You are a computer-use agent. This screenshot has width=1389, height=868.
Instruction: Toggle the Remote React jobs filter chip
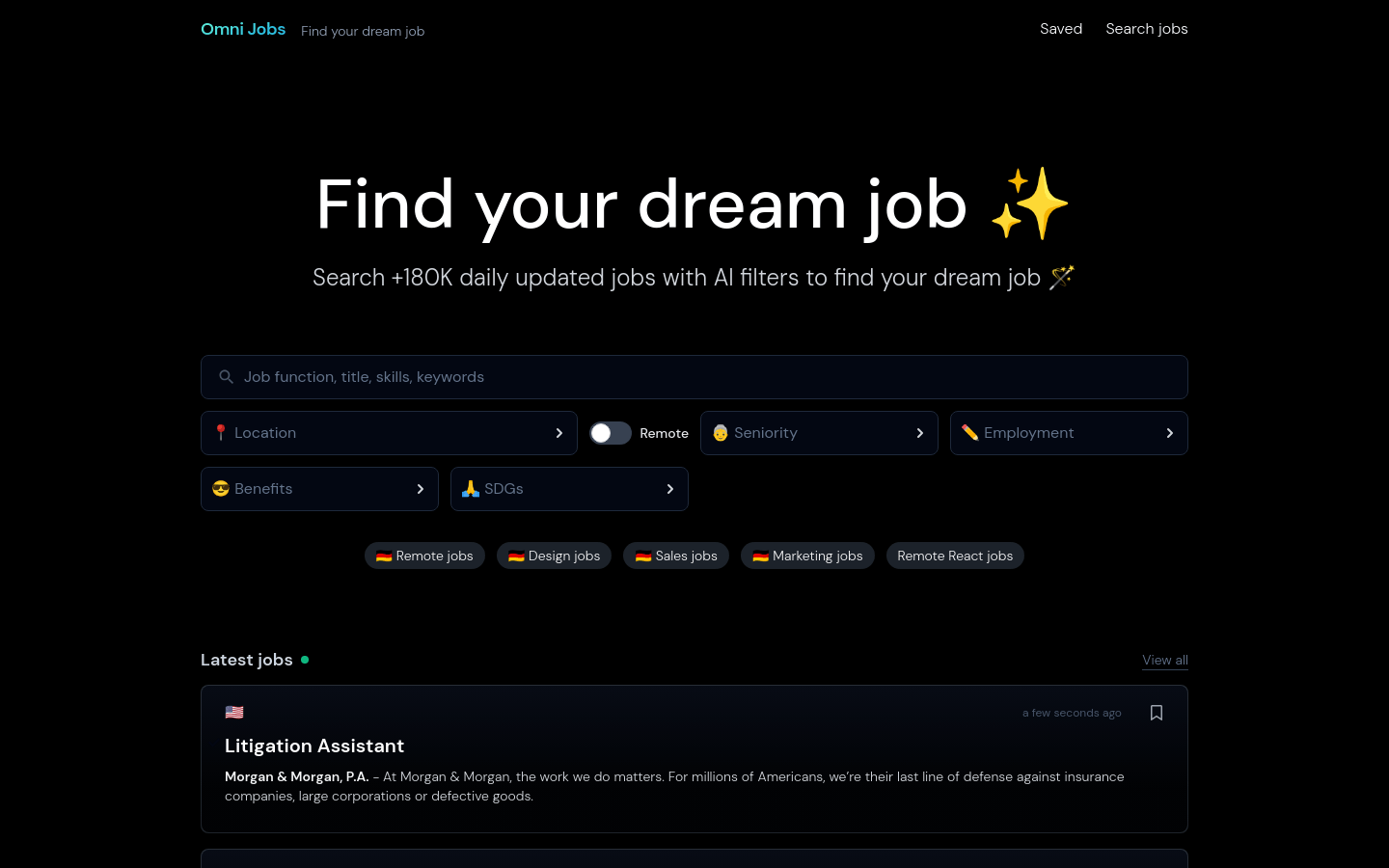click(955, 556)
